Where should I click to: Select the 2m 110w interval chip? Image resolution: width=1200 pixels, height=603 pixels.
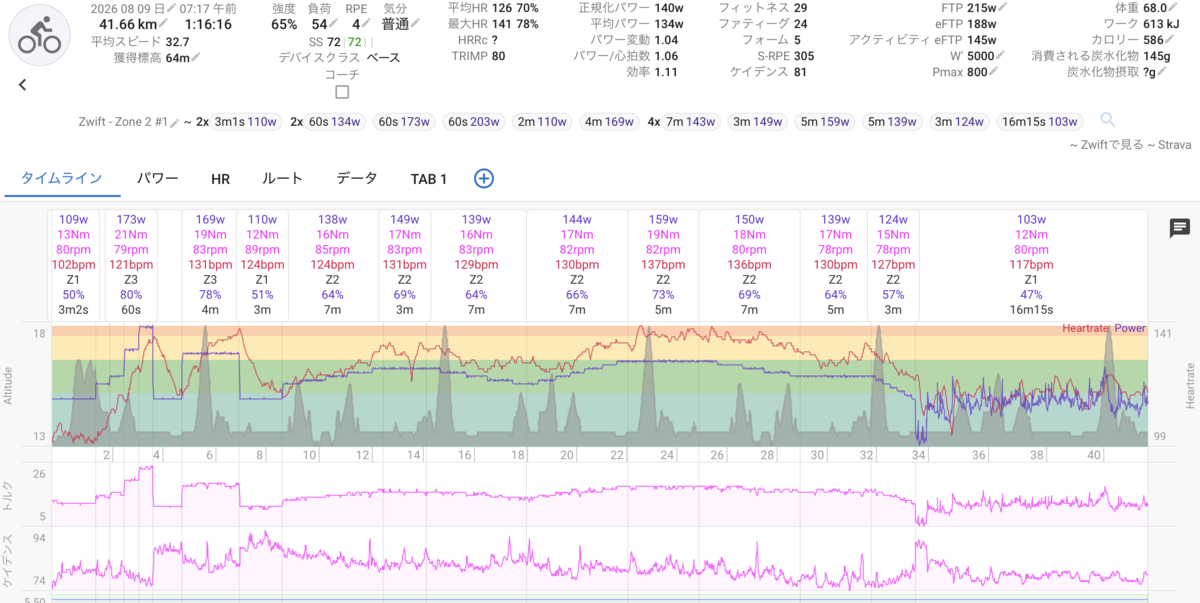tap(541, 122)
